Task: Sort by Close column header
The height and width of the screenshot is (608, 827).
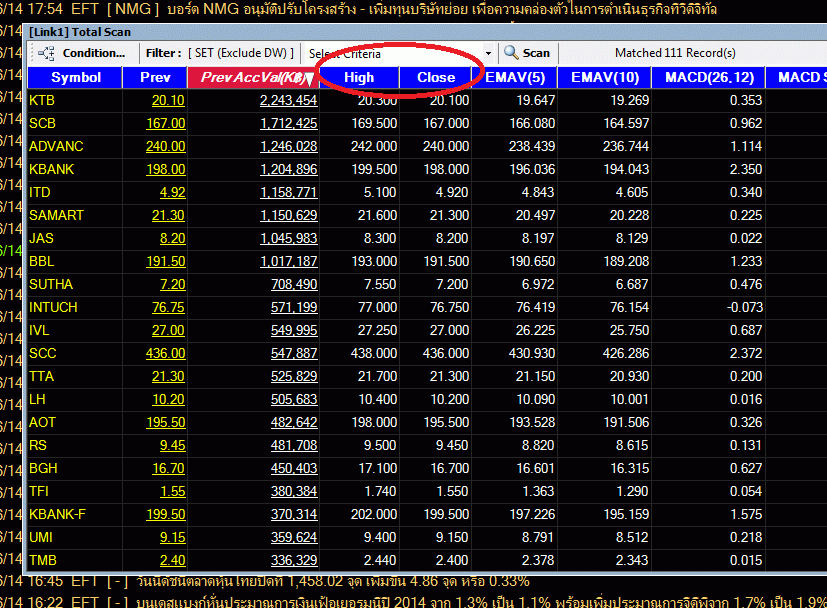Action: 436,78
